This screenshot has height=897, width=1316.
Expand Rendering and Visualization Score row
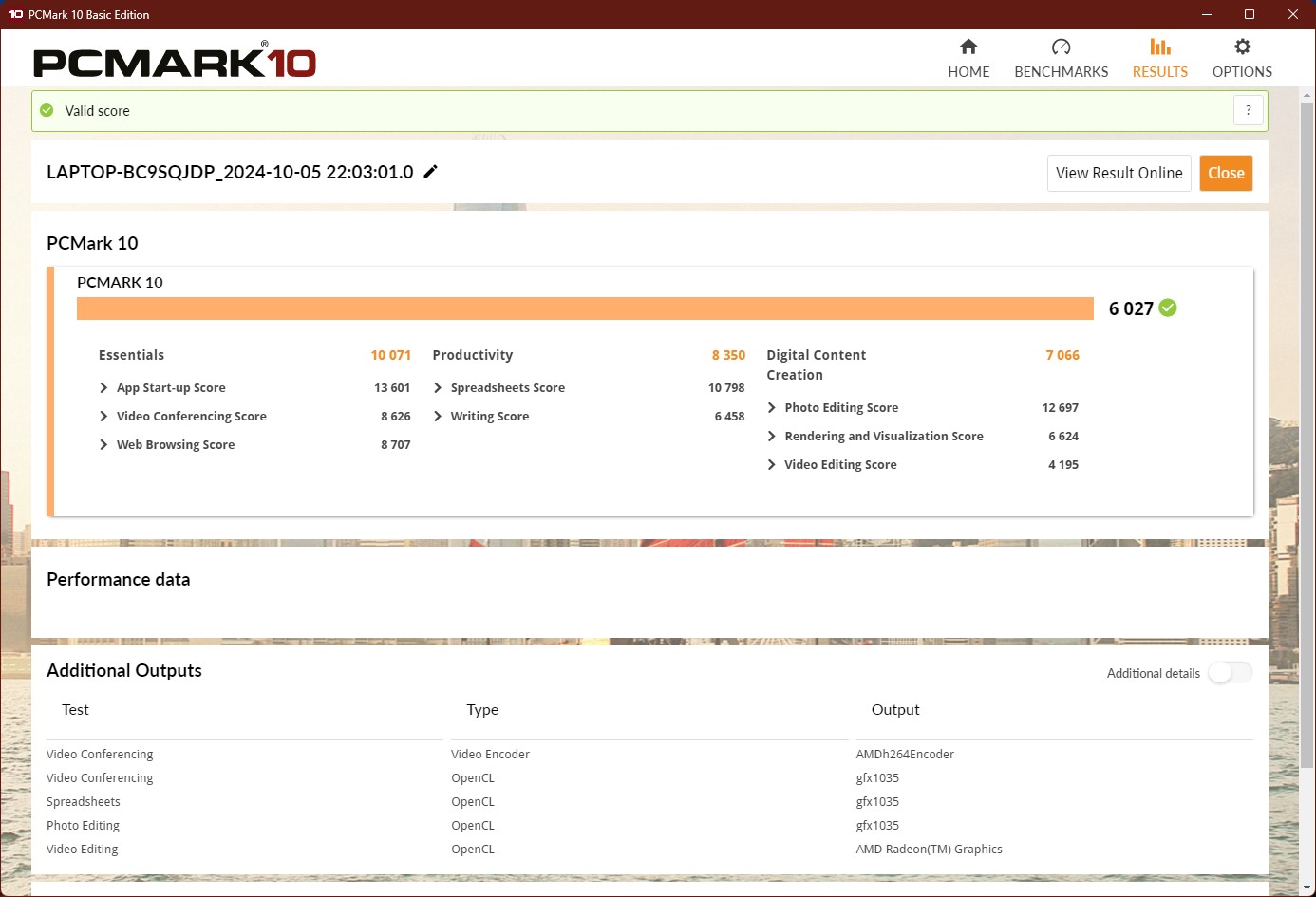(x=772, y=436)
